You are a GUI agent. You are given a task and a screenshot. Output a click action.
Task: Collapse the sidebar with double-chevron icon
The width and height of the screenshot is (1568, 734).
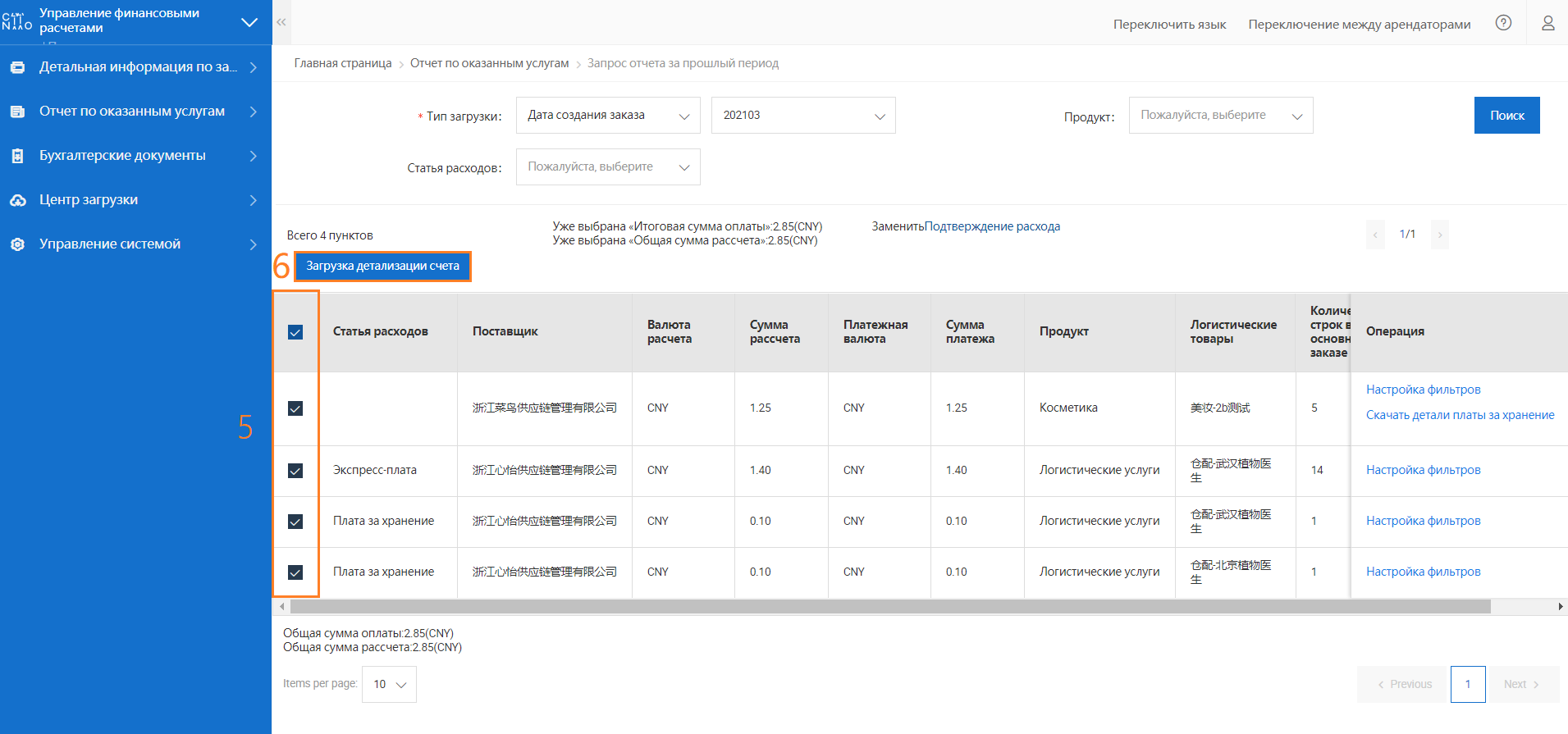coord(281,22)
